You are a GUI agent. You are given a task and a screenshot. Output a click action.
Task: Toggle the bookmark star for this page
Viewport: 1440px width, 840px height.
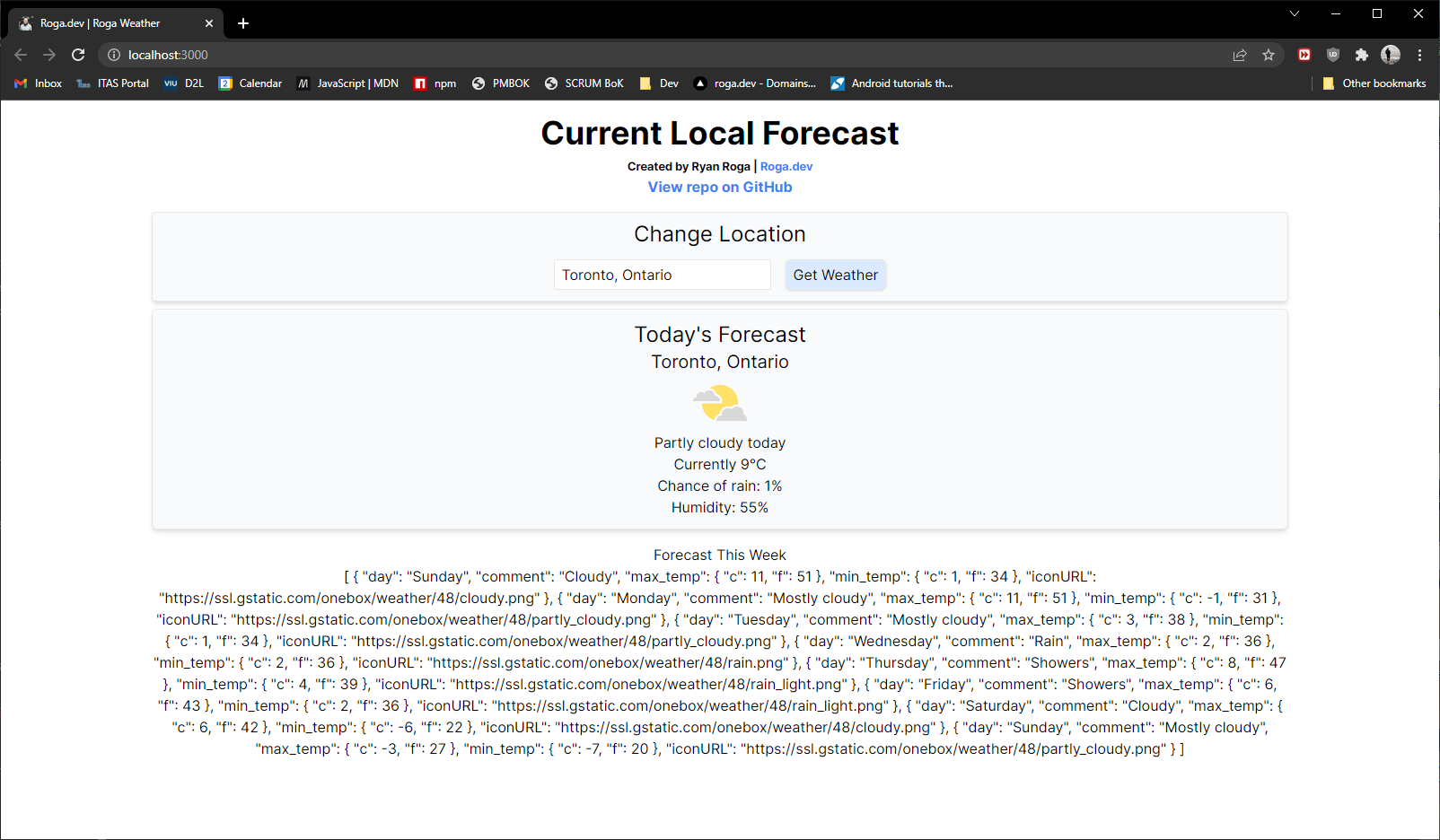coord(1269,55)
